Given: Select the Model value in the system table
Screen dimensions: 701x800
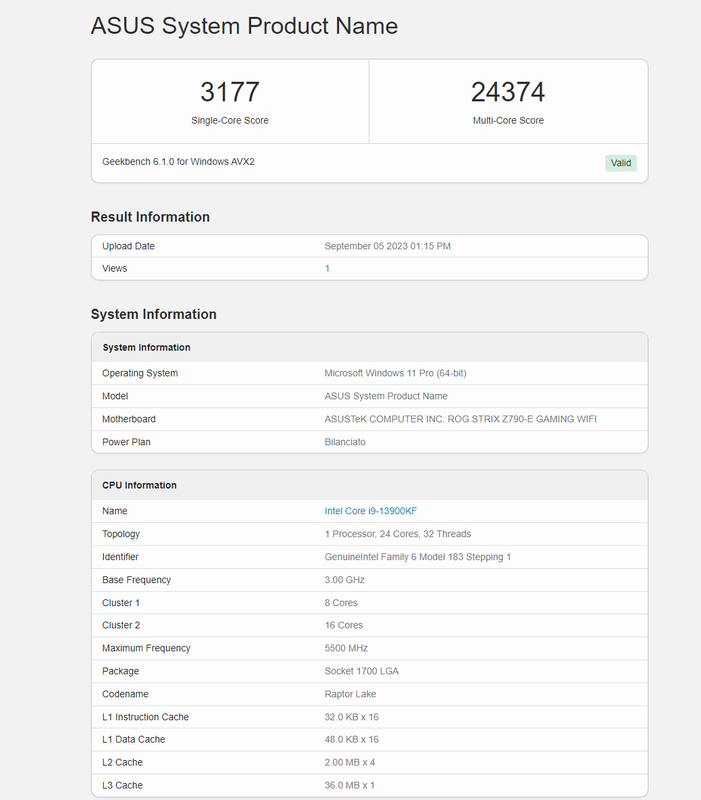Looking at the screenshot, I should pos(386,396).
